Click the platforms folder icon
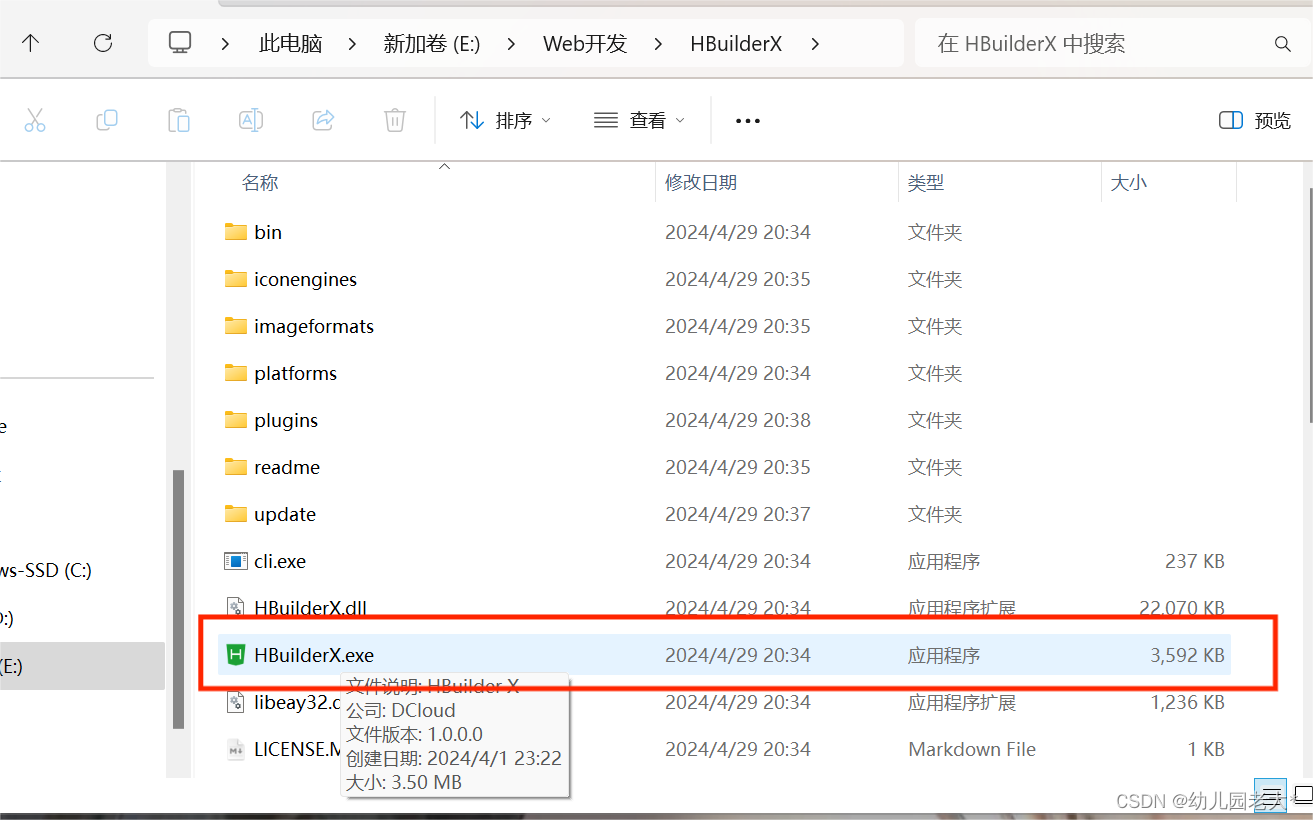Viewport: 1313px width, 820px height. coord(236,373)
